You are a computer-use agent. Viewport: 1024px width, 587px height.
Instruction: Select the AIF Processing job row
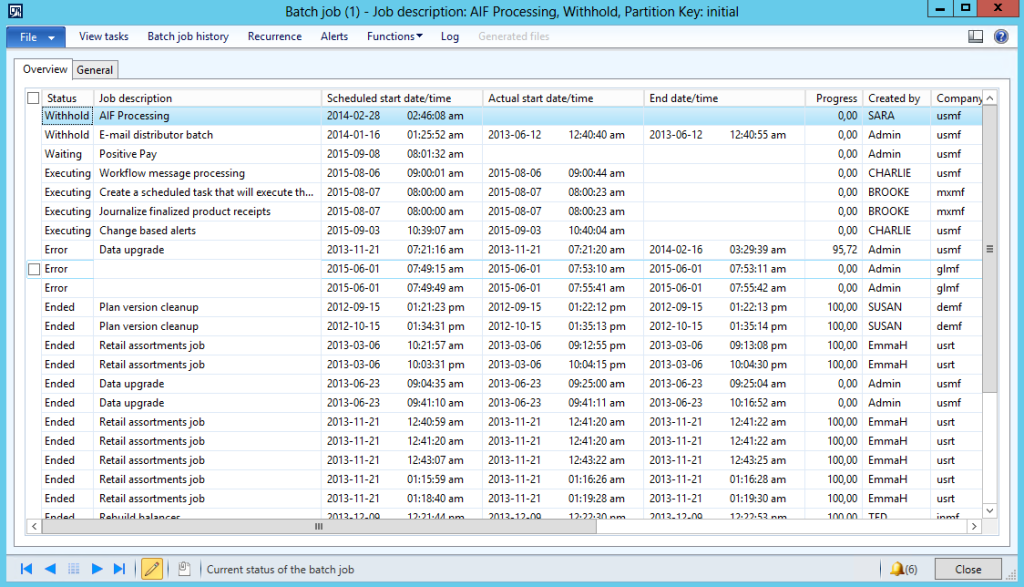512,116
